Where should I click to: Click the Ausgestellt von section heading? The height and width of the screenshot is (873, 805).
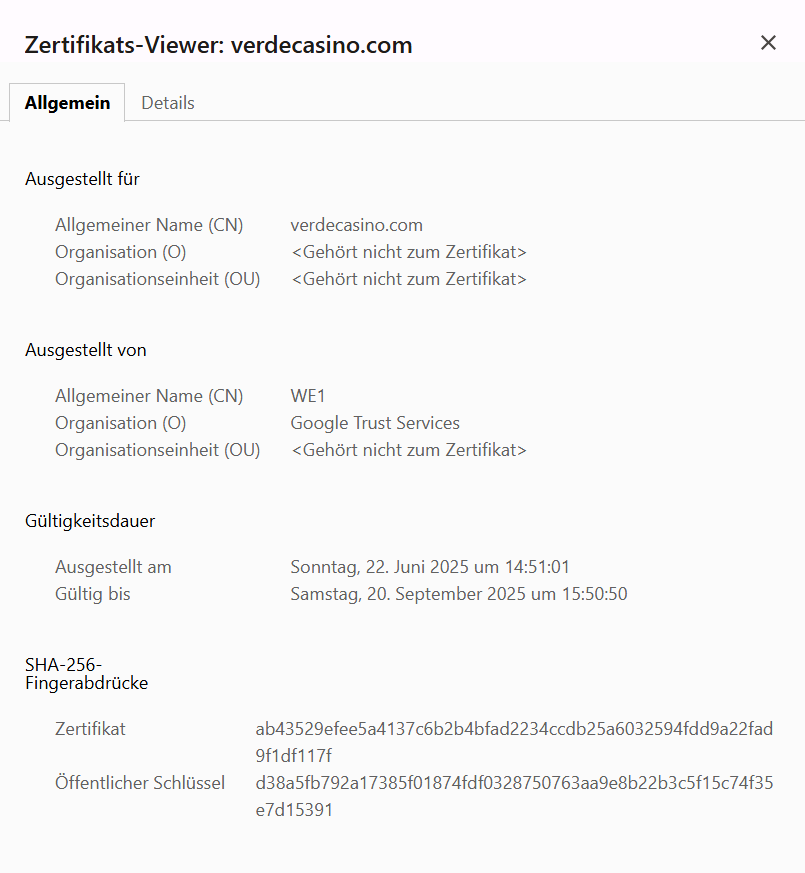coord(86,350)
